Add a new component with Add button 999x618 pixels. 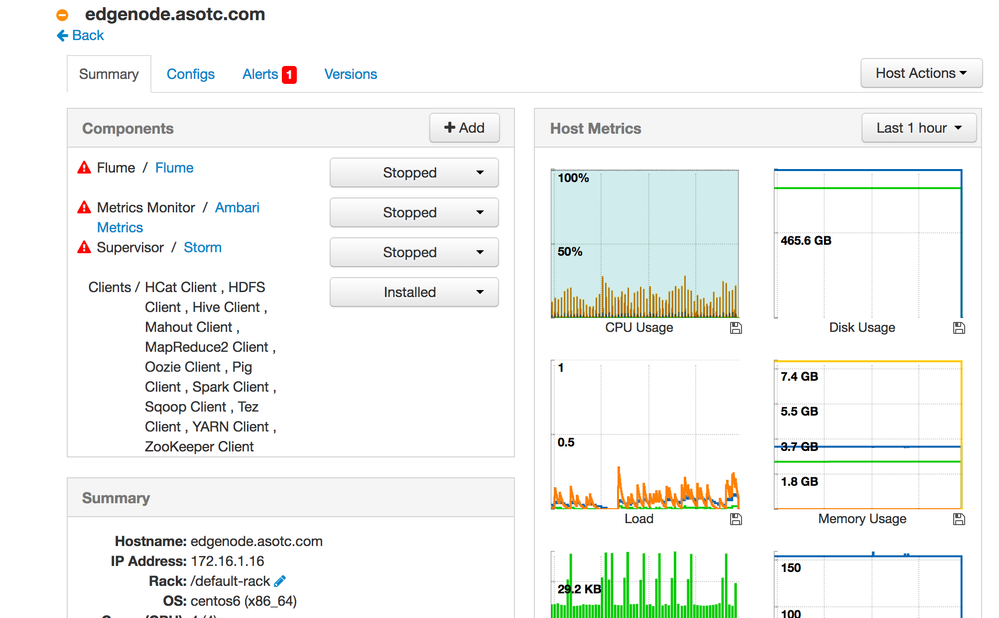pyautogui.click(x=464, y=128)
